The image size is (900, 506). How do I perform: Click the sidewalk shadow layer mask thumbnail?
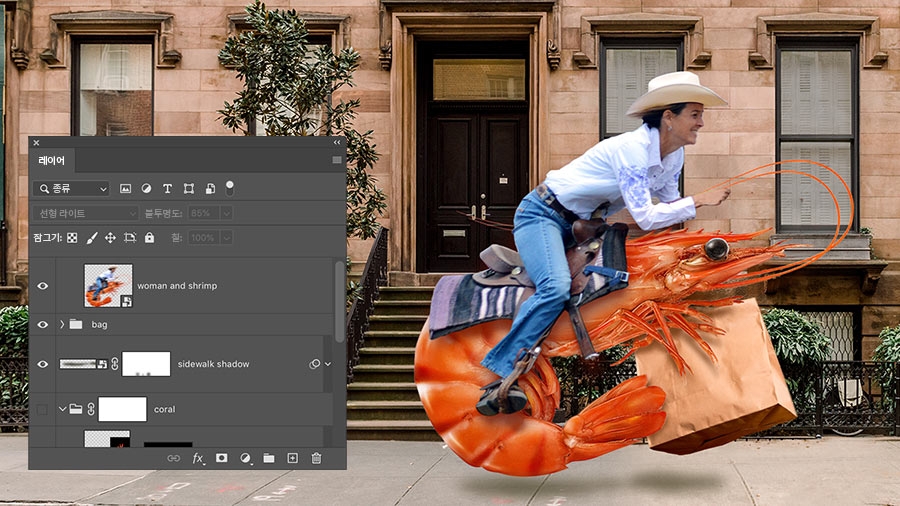(146, 364)
